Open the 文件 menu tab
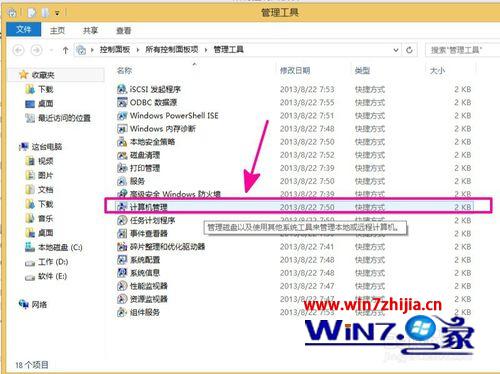This screenshot has width=500, height=374. (24, 30)
